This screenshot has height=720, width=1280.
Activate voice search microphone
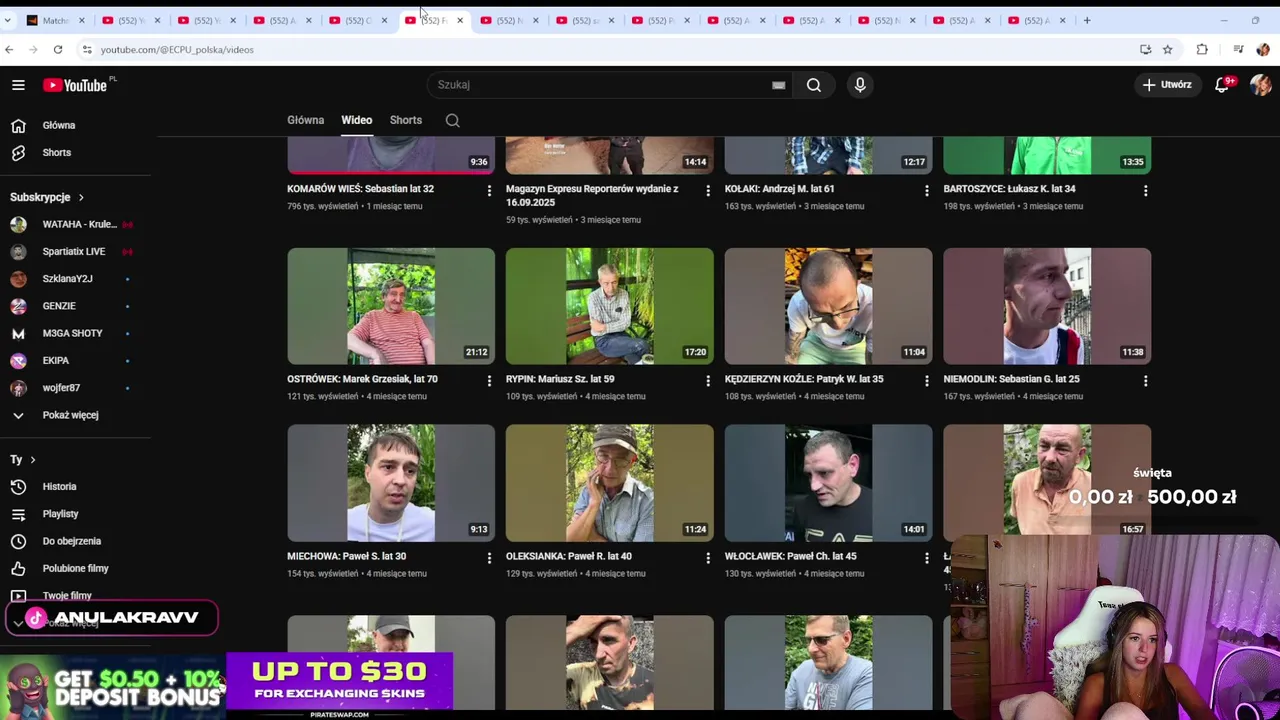pyautogui.click(x=860, y=85)
